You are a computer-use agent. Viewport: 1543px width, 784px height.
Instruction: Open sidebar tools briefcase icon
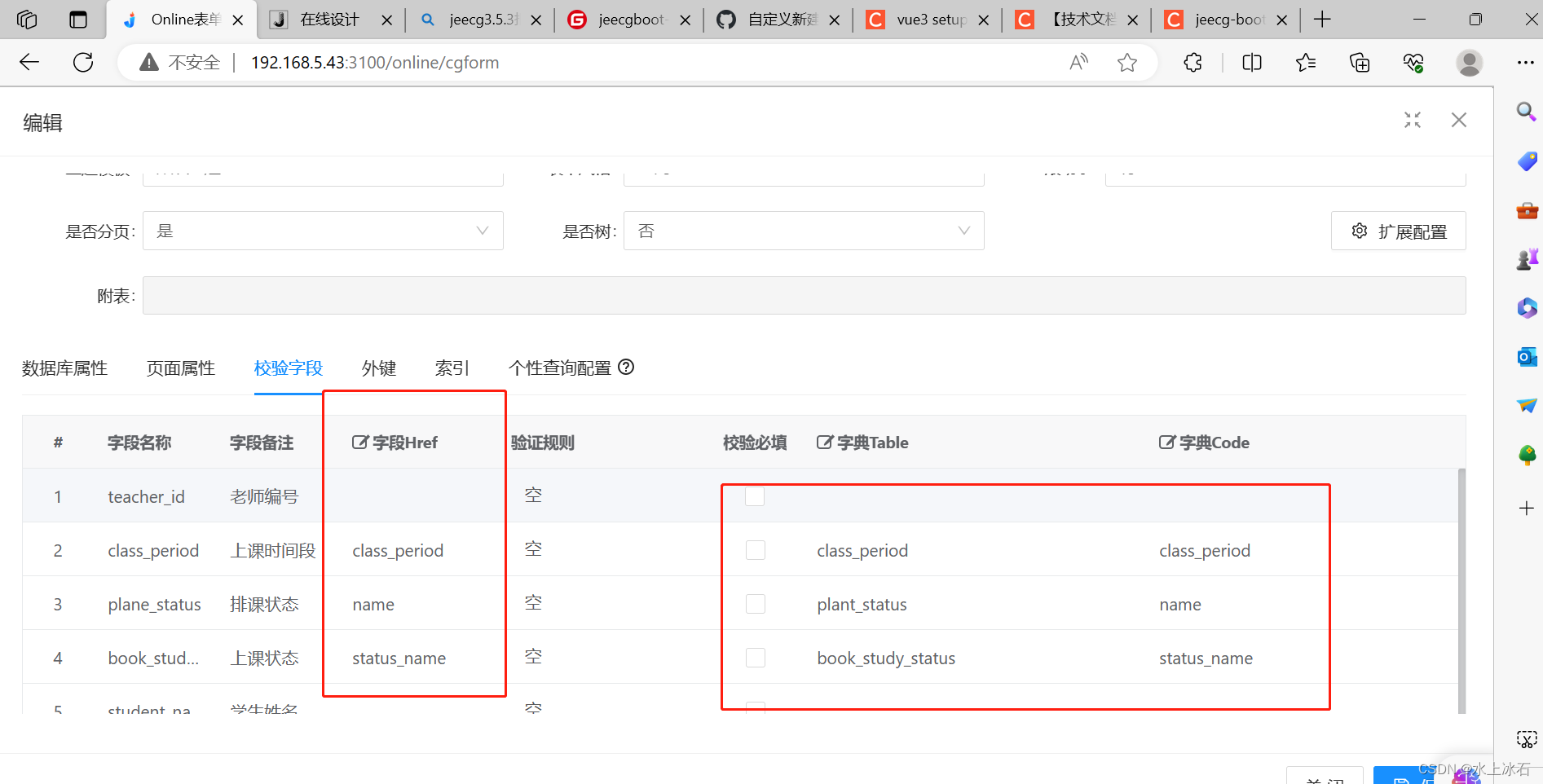1527,210
